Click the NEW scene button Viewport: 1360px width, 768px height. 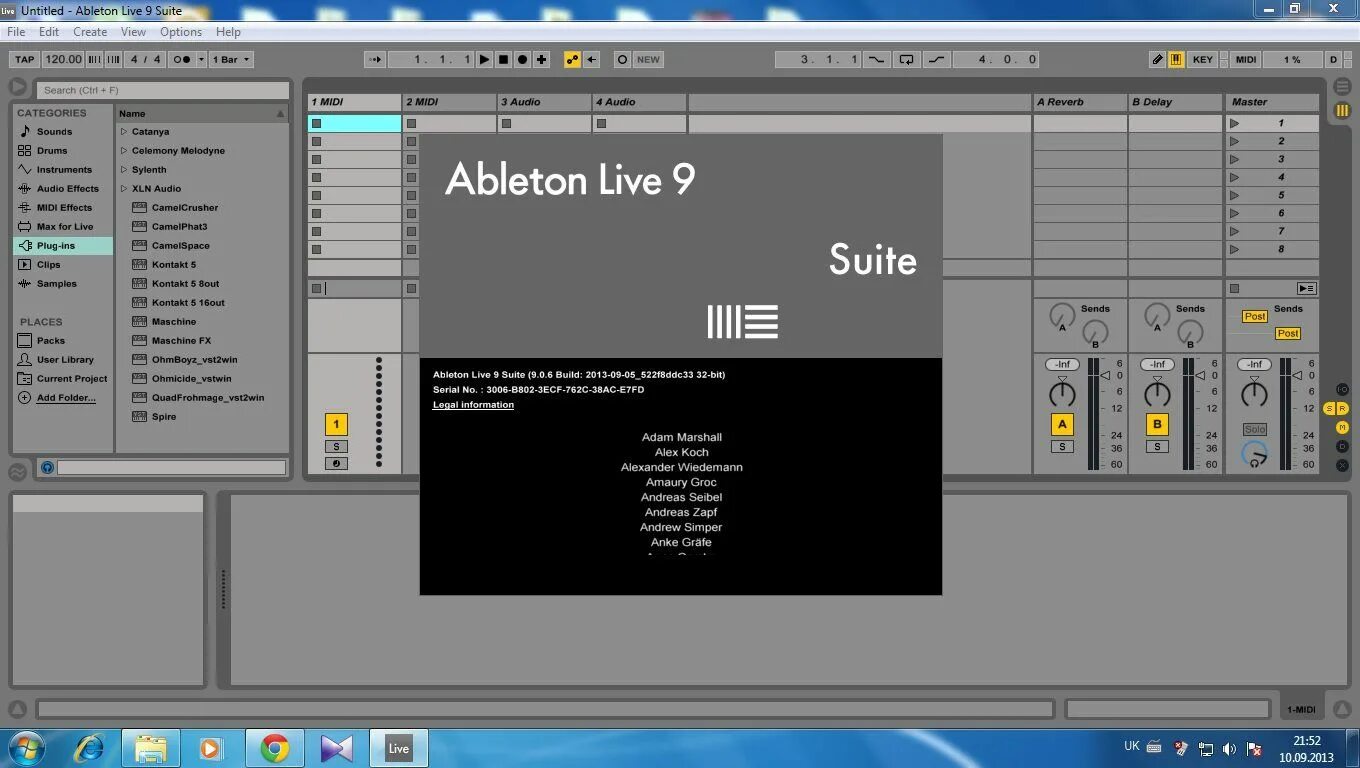649,59
